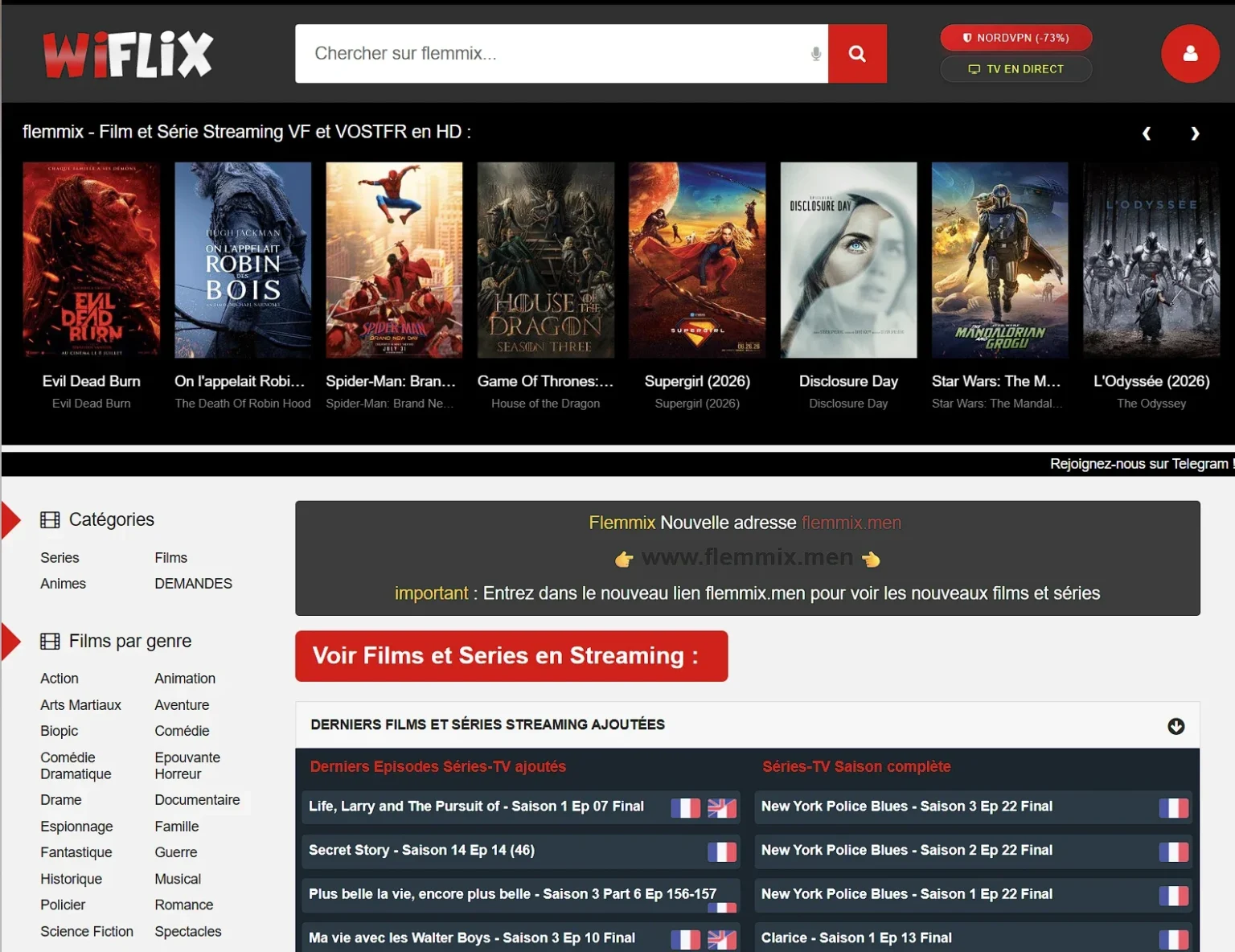The image size is (1235, 952).
Task: Click UK flag on Ma vie avec les Walter Boys row
Action: pyautogui.click(x=722, y=939)
